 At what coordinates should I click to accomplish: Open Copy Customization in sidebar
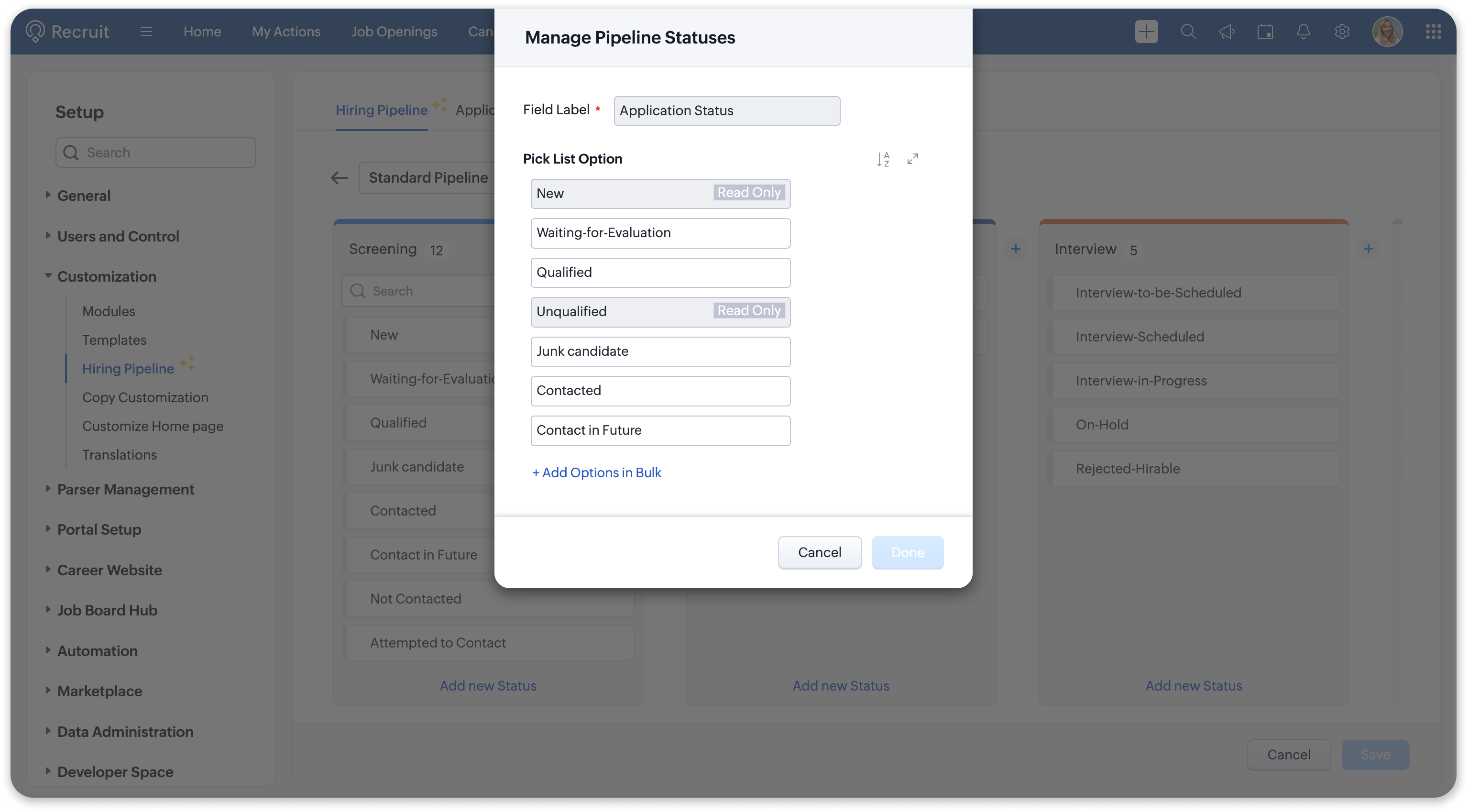pos(145,397)
